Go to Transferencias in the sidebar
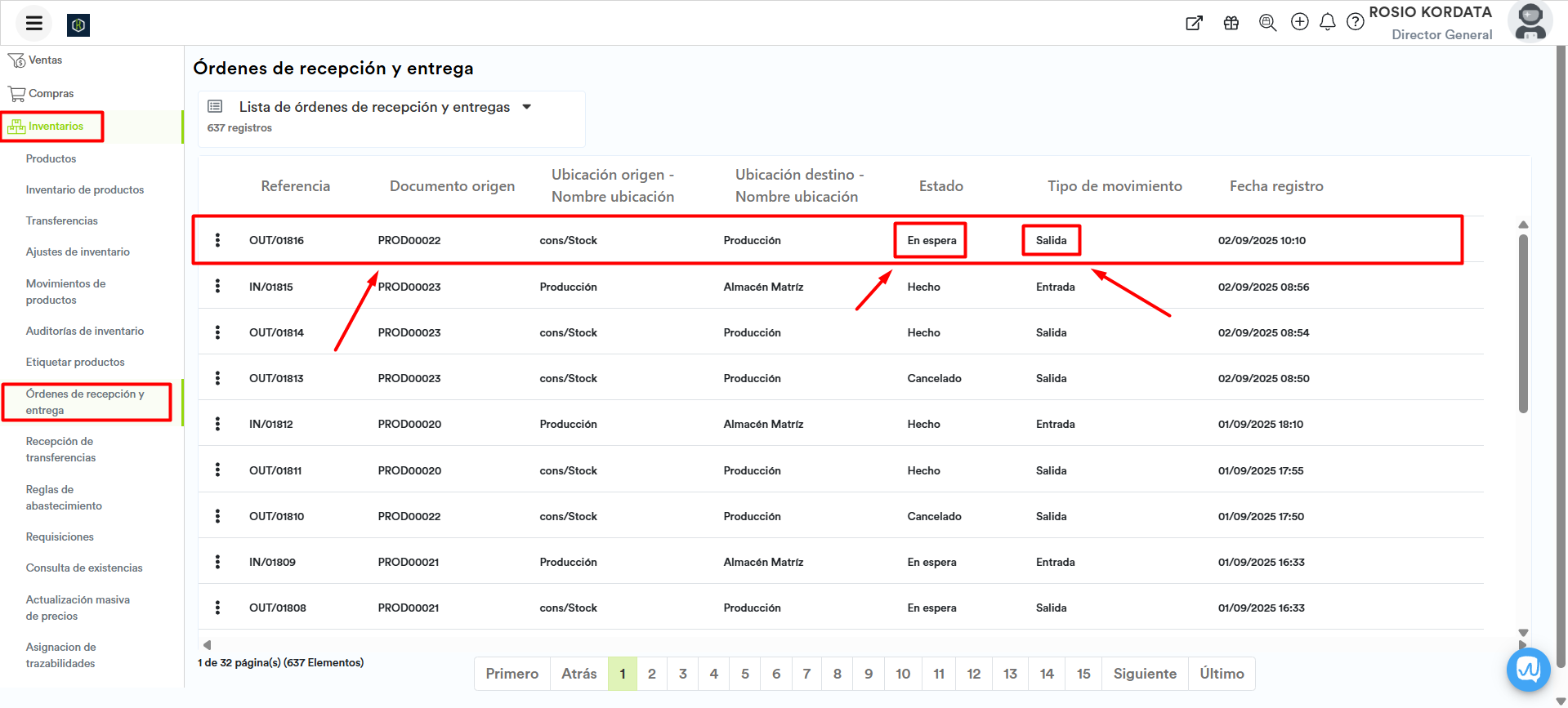Image resolution: width=1568 pixels, height=708 pixels. (x=61, y=221)
